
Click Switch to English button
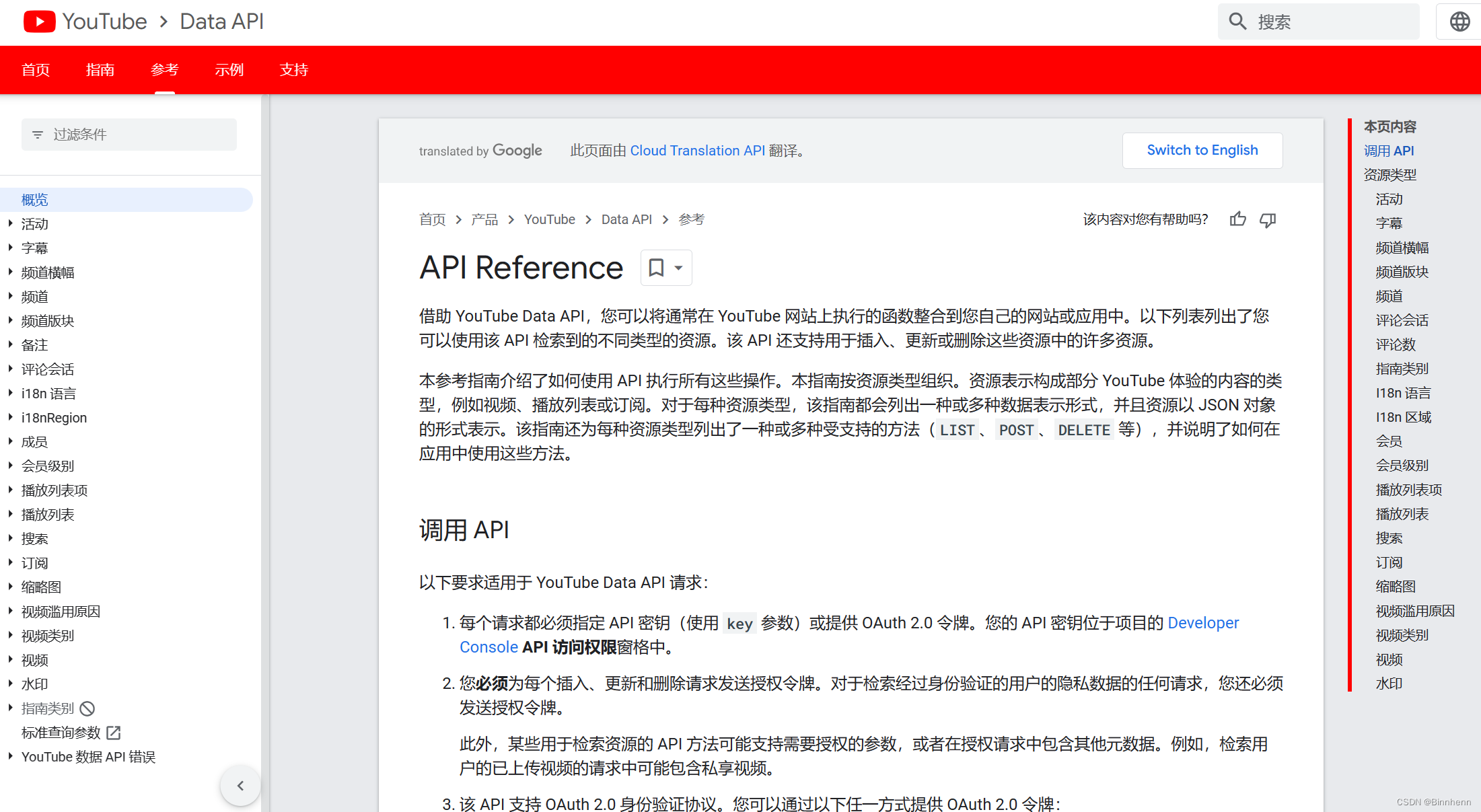coord(1202,151)
